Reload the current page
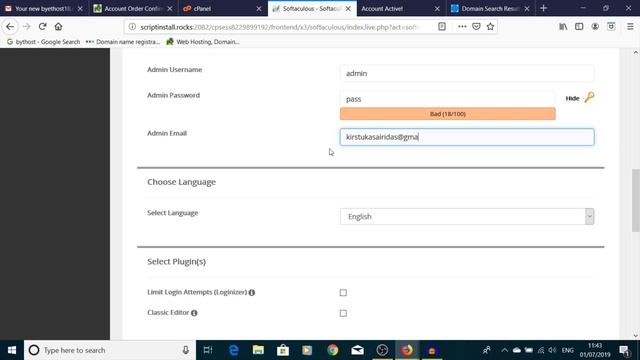This screenshot has width=640, height=360. [42, 27]
